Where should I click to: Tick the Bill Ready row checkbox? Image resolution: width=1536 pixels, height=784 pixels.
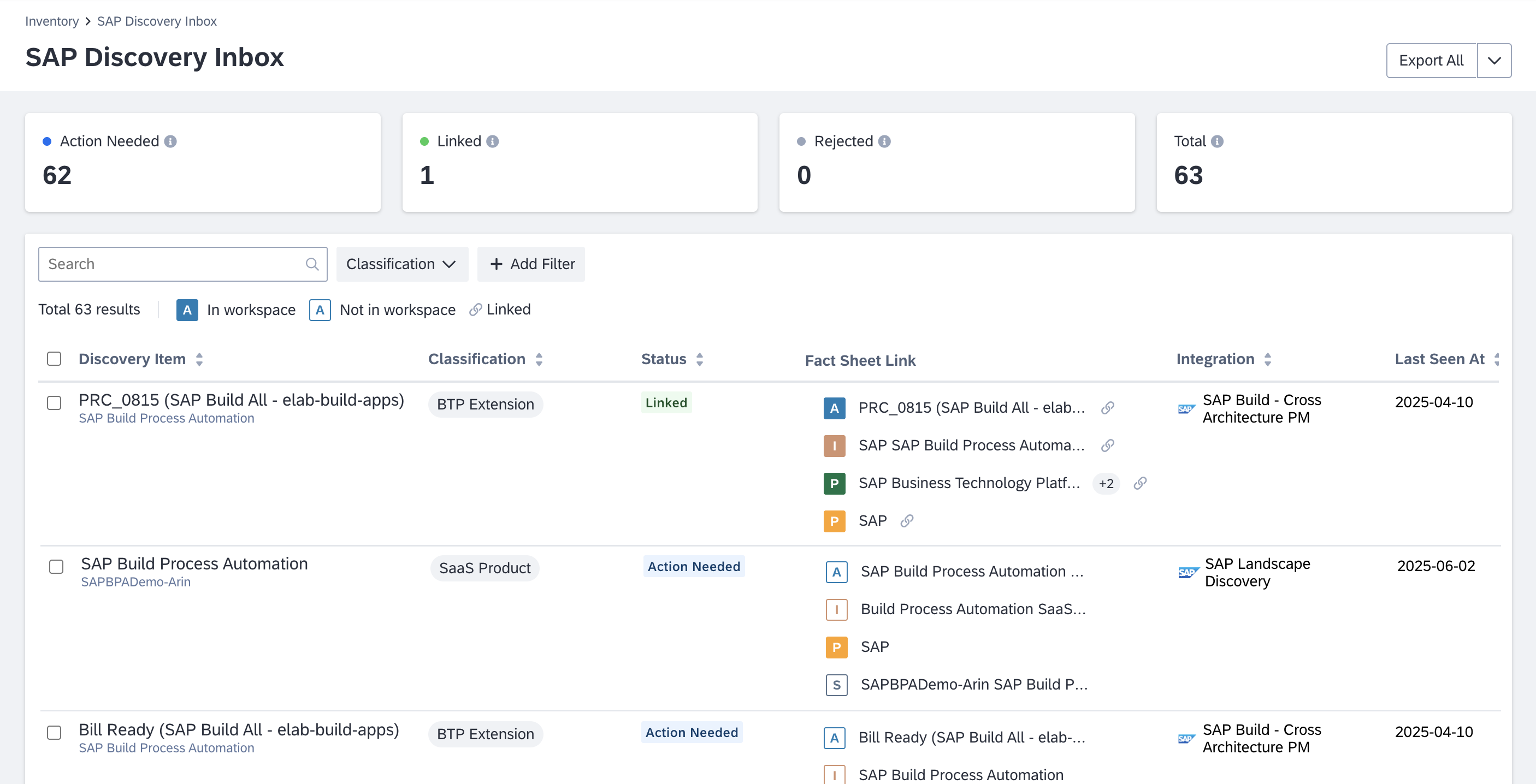pos(54,733)
